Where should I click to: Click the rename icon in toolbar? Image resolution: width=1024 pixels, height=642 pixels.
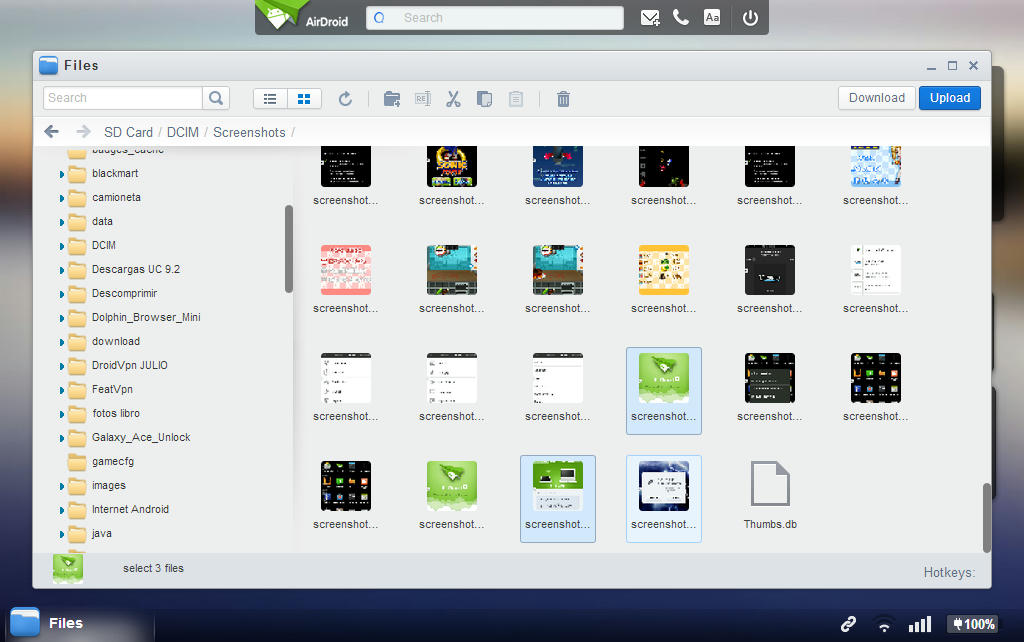(x=422, y=98)
